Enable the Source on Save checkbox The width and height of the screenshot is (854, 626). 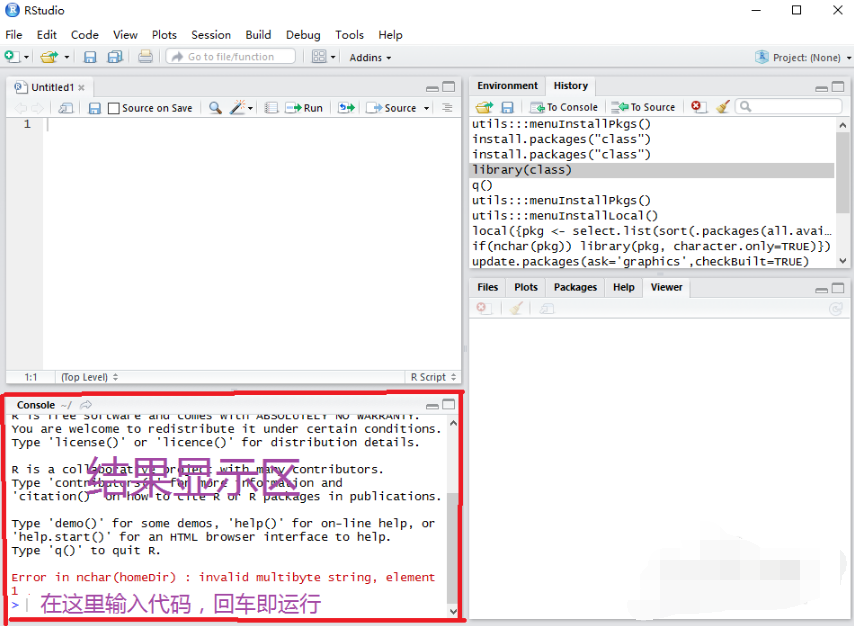[113, 108]
